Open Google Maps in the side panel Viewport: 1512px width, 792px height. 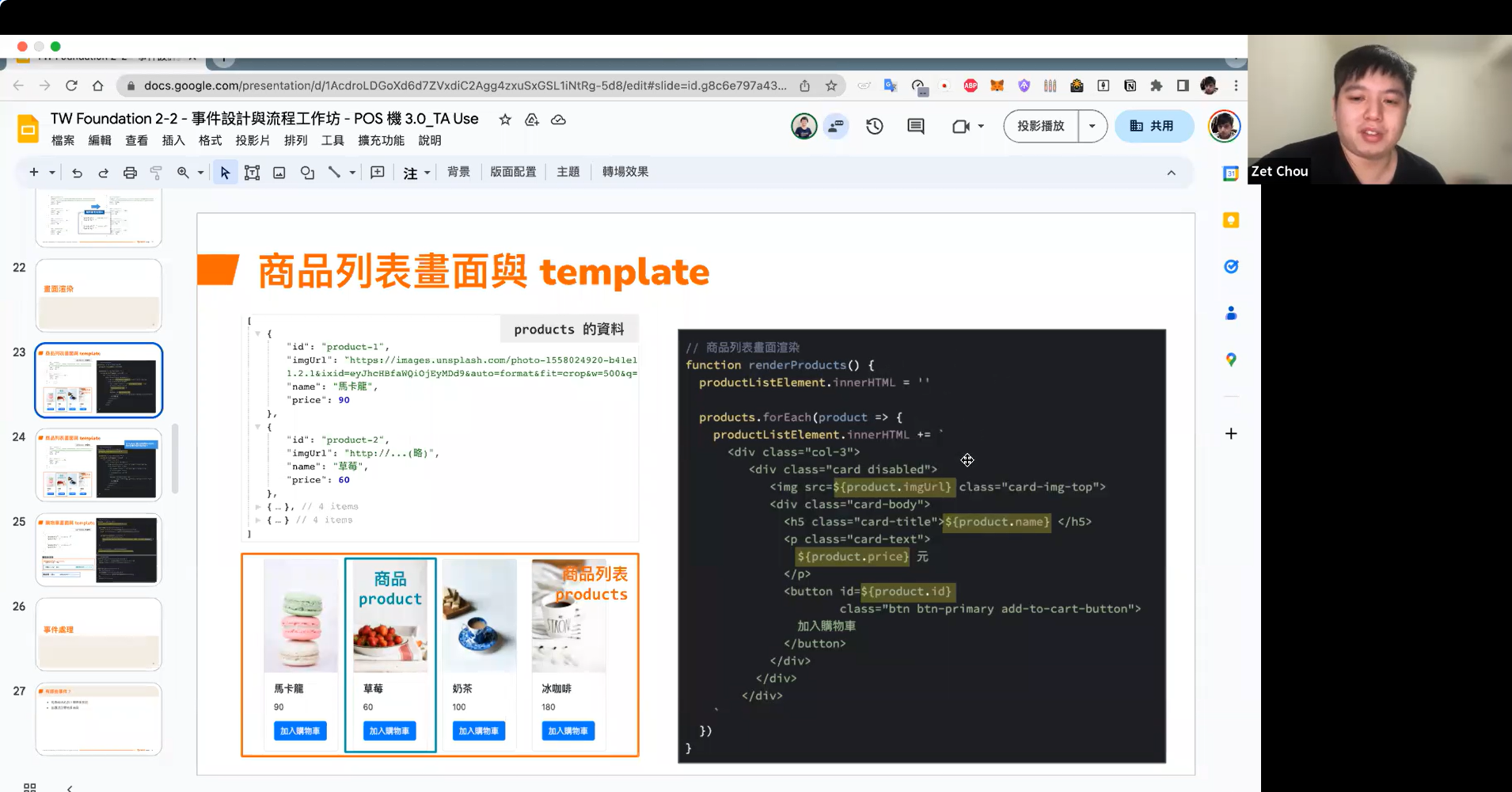point(1230,360)
